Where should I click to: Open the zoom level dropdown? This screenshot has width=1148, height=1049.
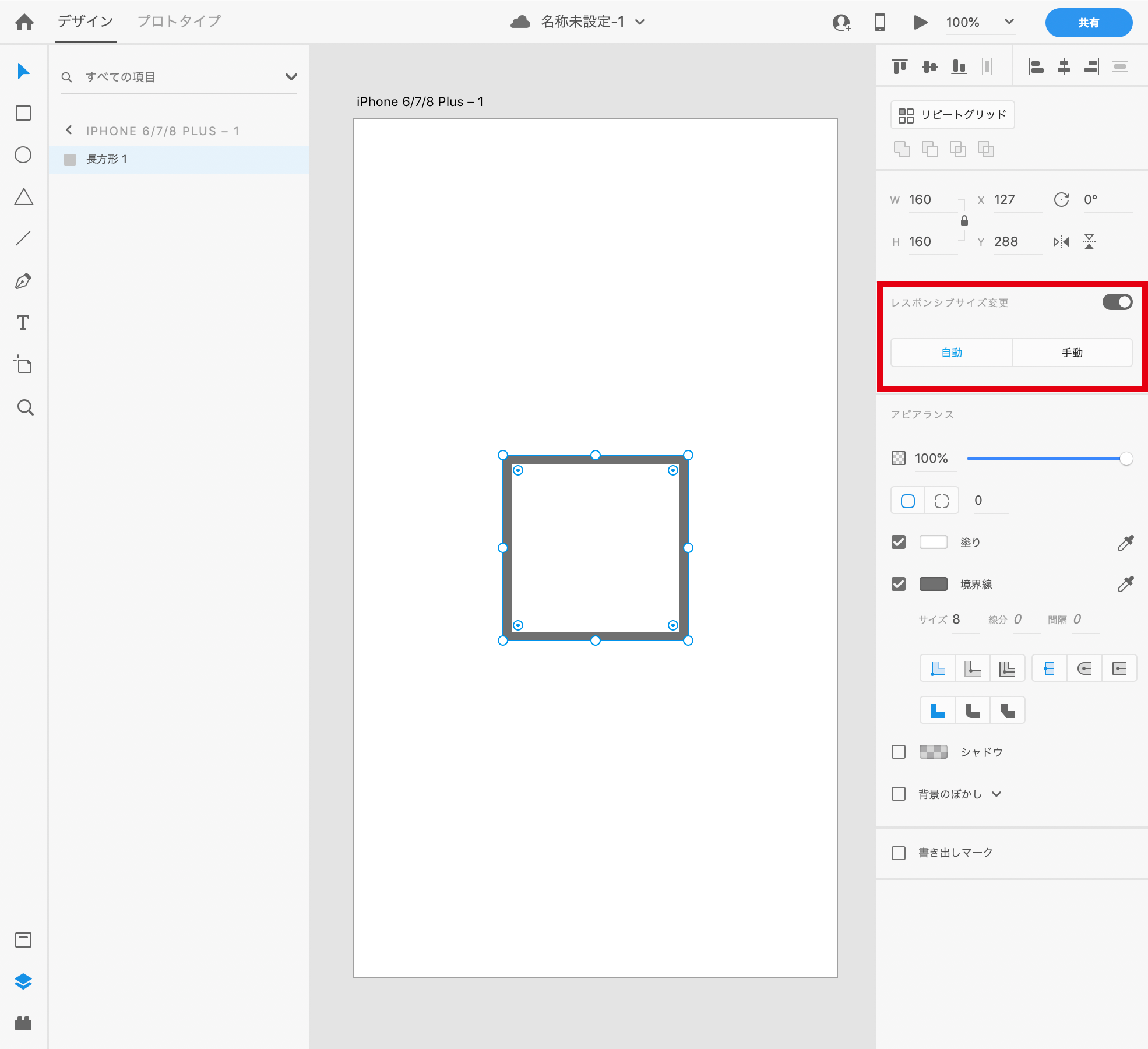[1009, 22]
